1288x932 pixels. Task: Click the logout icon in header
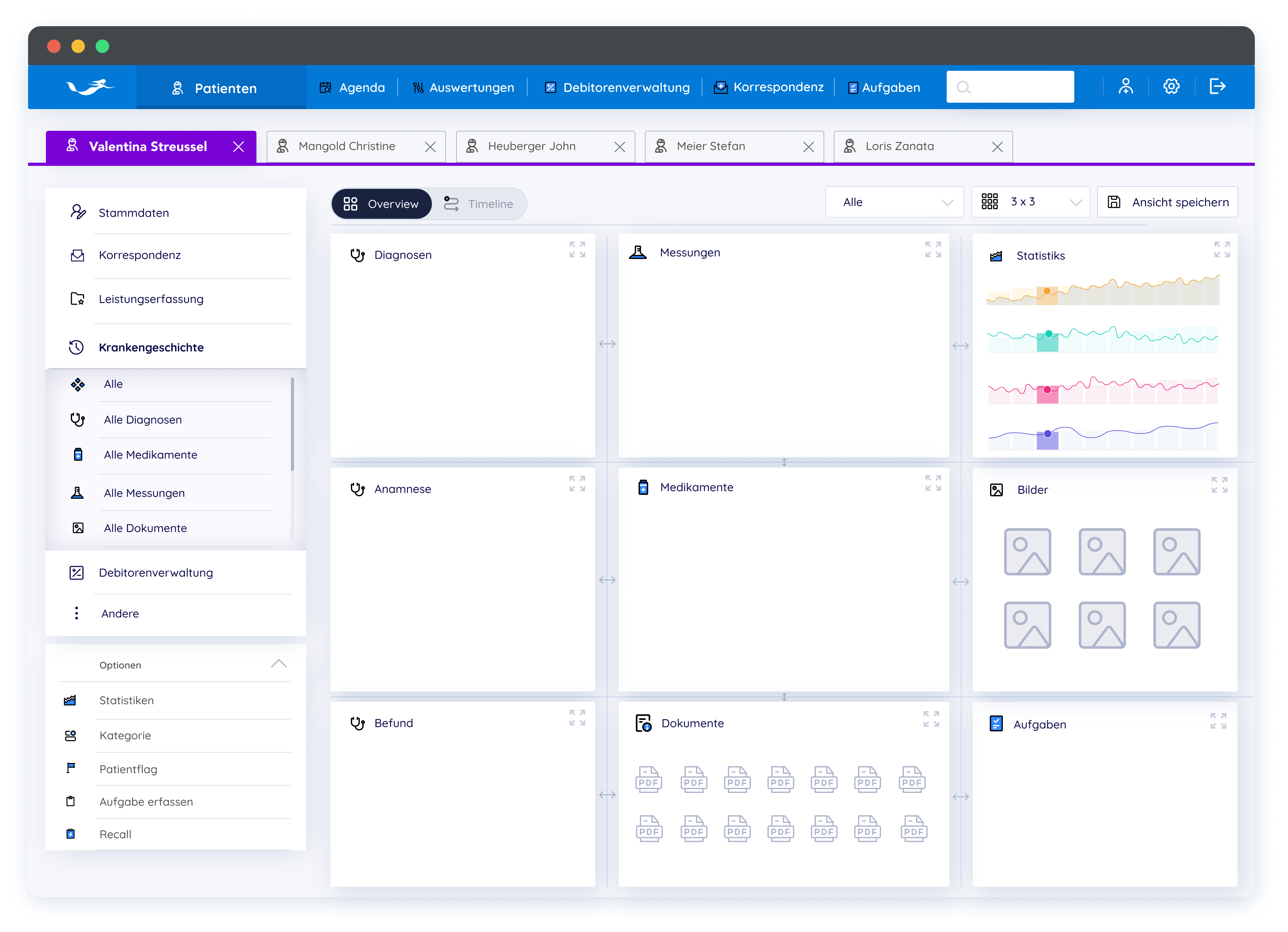1217,86
